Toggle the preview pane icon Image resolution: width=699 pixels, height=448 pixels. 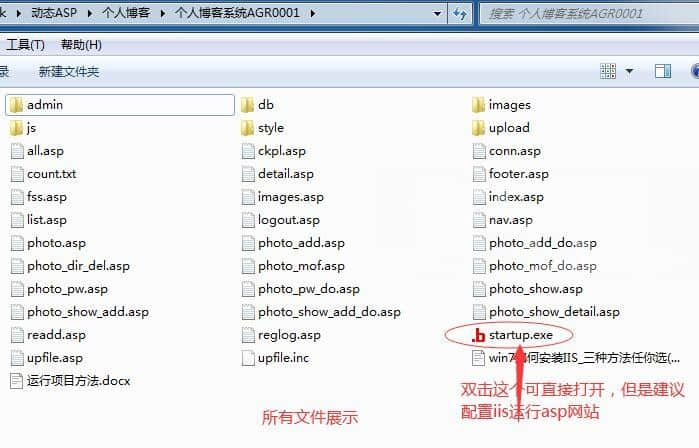(x=663, y=71)
